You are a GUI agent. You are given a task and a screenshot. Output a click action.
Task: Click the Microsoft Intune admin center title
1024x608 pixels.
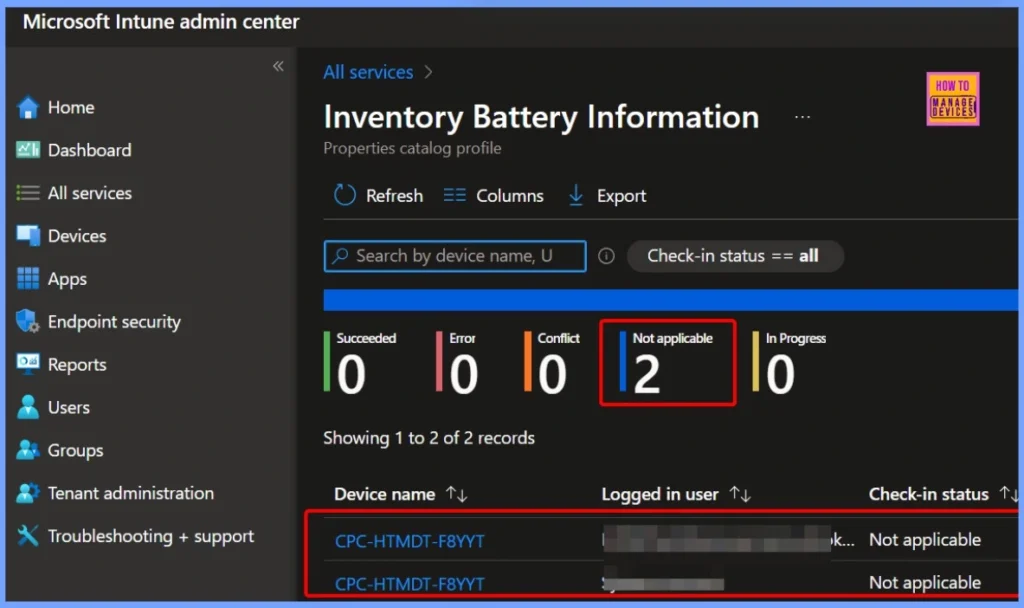pos(161,22)
